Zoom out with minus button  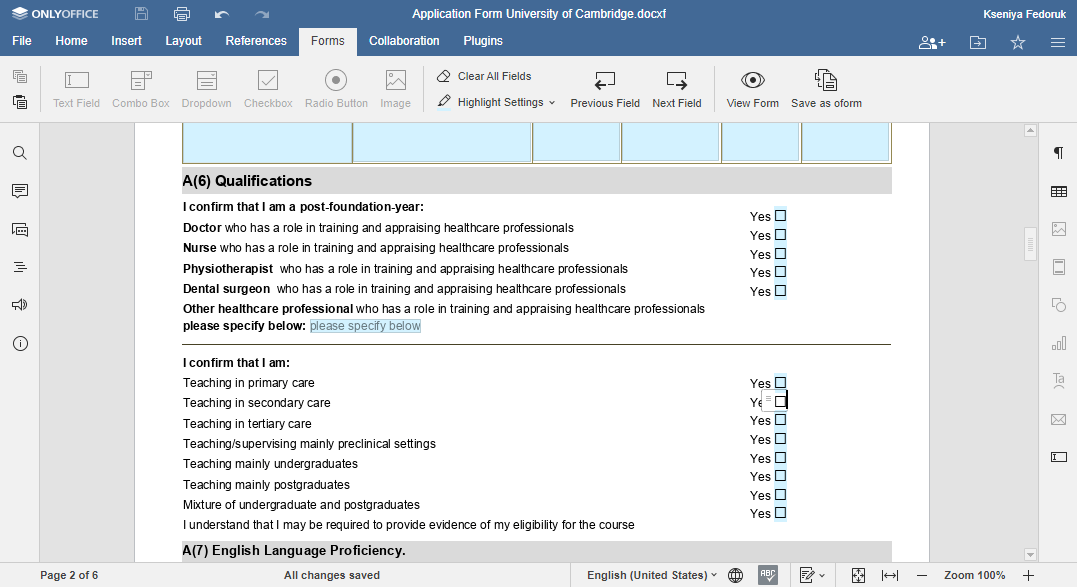click(922, 575)
